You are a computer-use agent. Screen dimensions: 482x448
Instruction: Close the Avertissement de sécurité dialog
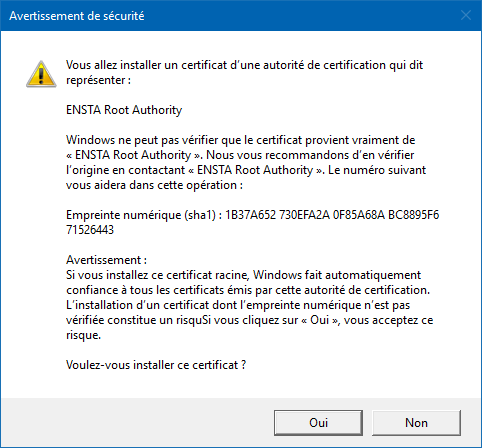(466, 15)
